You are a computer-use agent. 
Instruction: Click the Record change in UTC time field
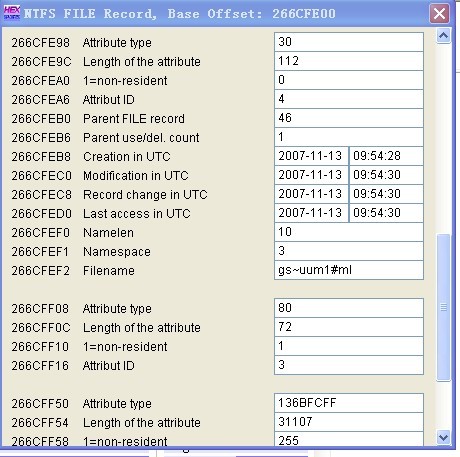(386, 194)
